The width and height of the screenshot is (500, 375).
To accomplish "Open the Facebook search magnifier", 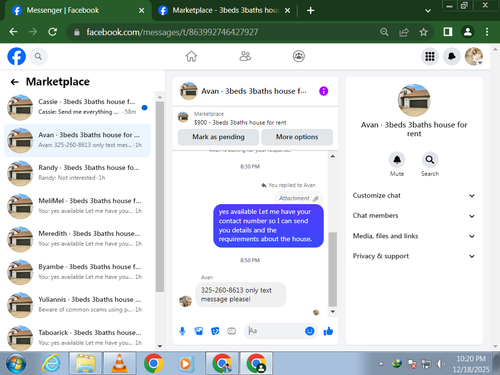I will click(x=38, y=57).
